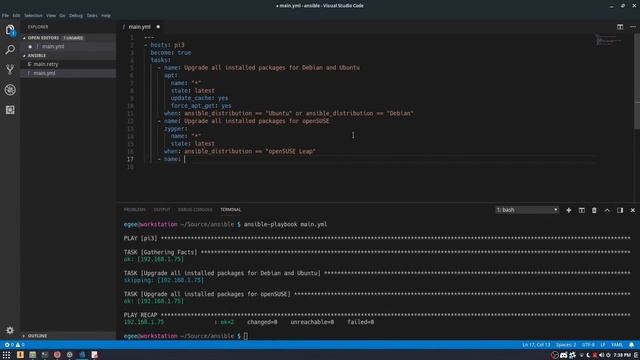This screenshot has width=640, height=360.
Task: Open the Go menu
Action: coord(62,16)
